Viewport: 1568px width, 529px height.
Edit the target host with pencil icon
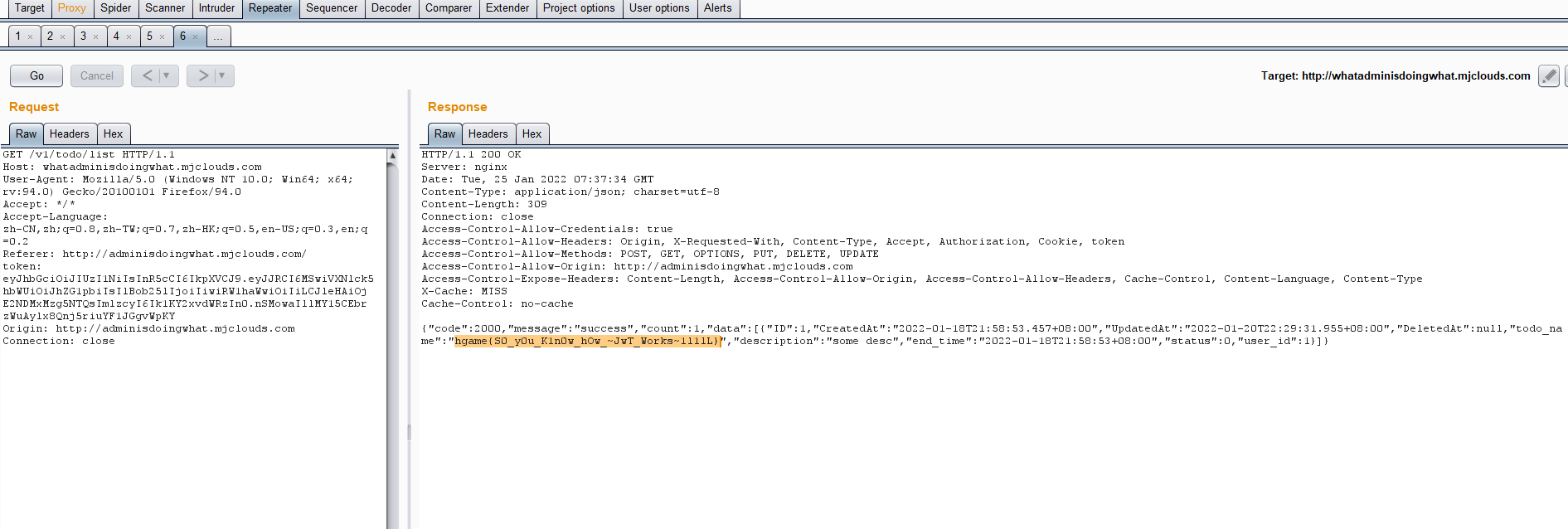(1548, 75)
